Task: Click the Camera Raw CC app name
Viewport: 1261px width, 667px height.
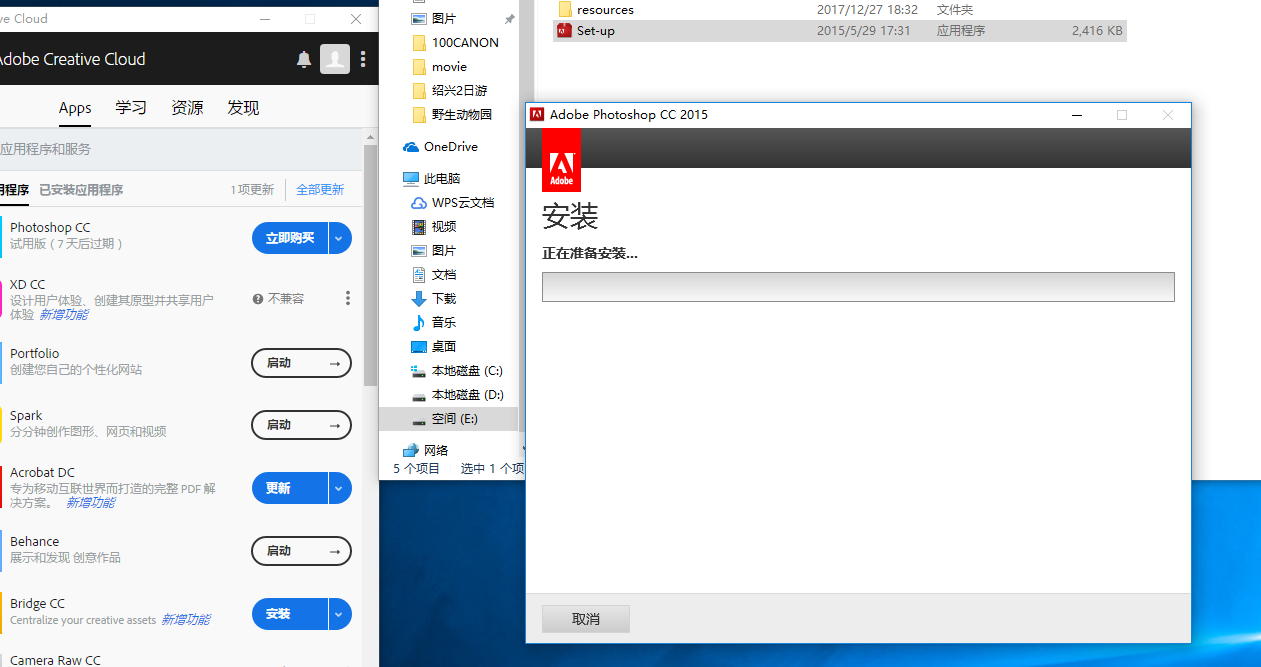Action: [55, 660]
